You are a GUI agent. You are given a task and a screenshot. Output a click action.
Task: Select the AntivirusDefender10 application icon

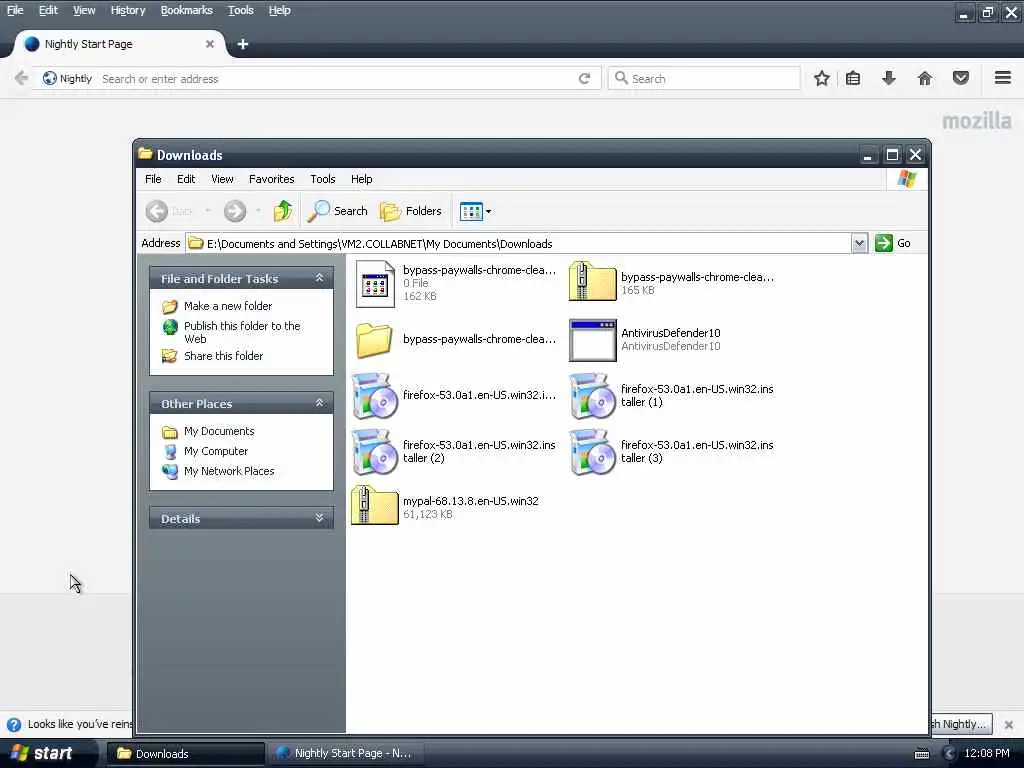coord(592,340)
